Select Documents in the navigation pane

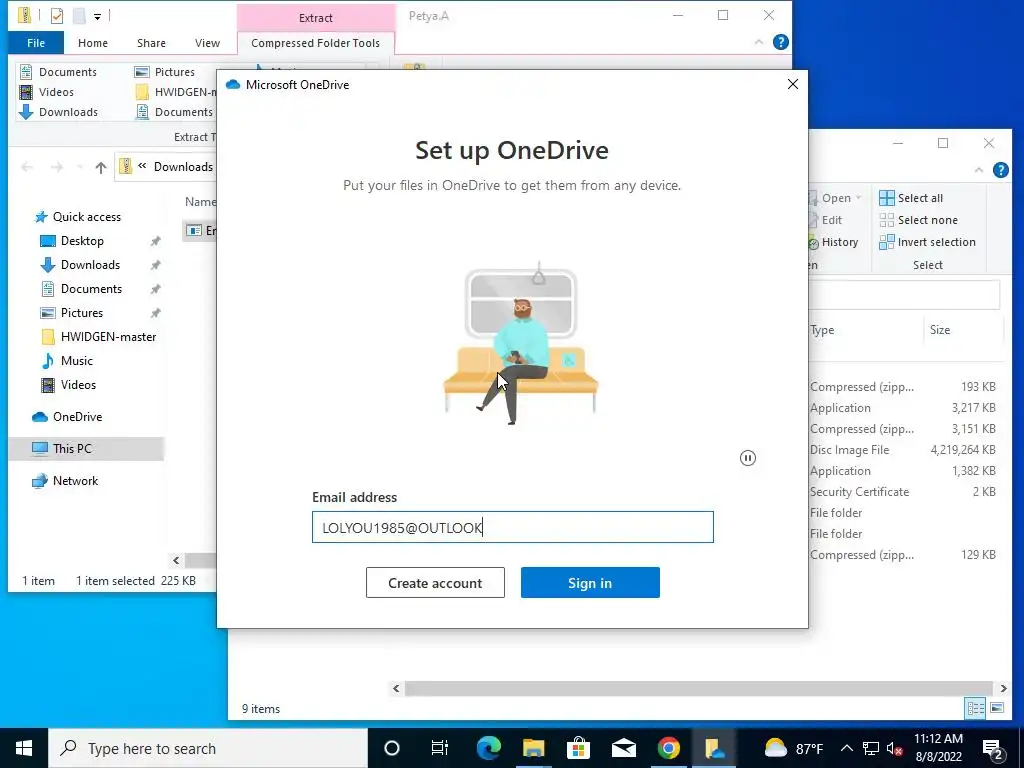(x=91, y=289)
